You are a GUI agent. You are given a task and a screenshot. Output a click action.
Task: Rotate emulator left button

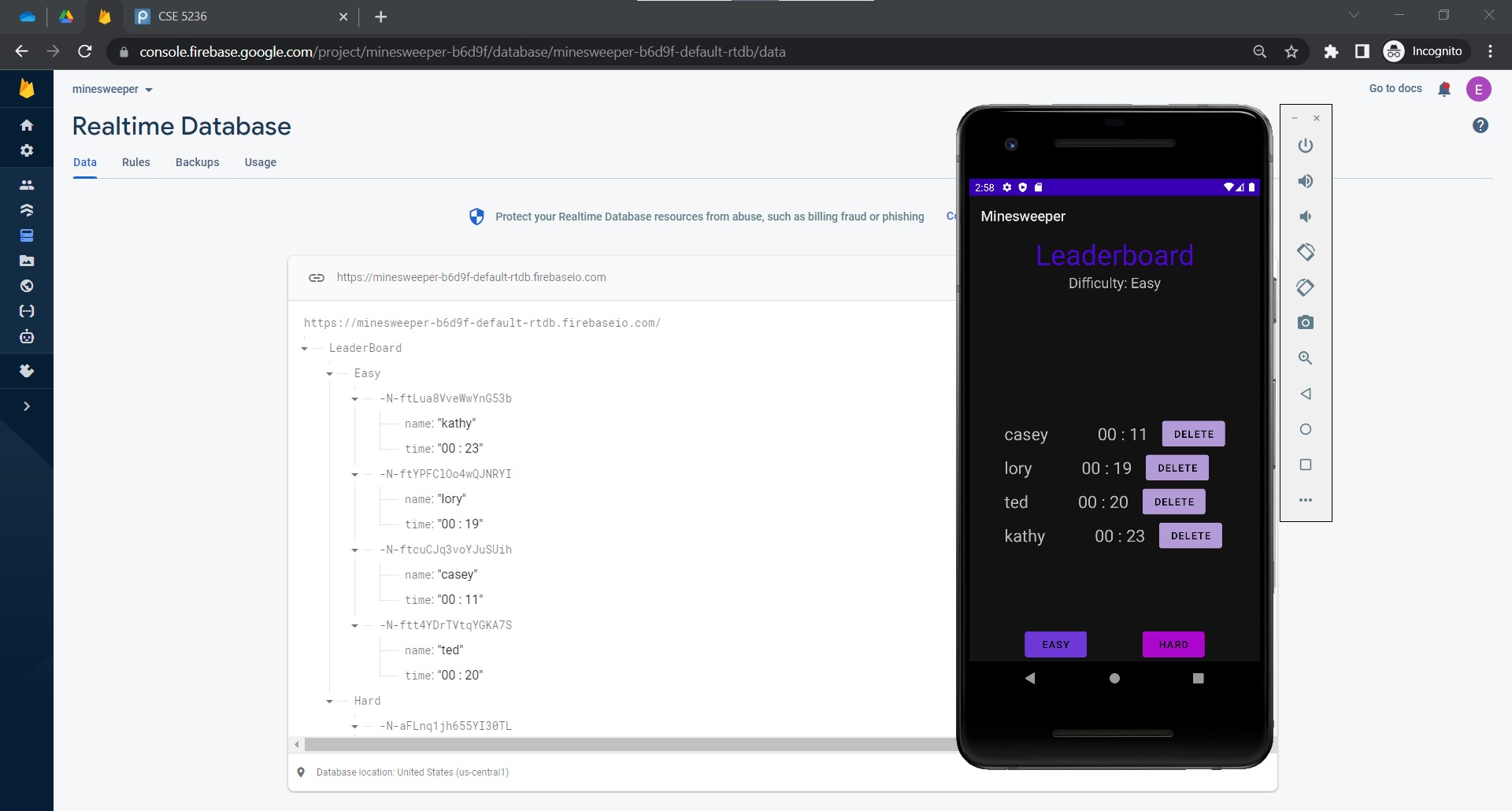tap(1306, 252)
